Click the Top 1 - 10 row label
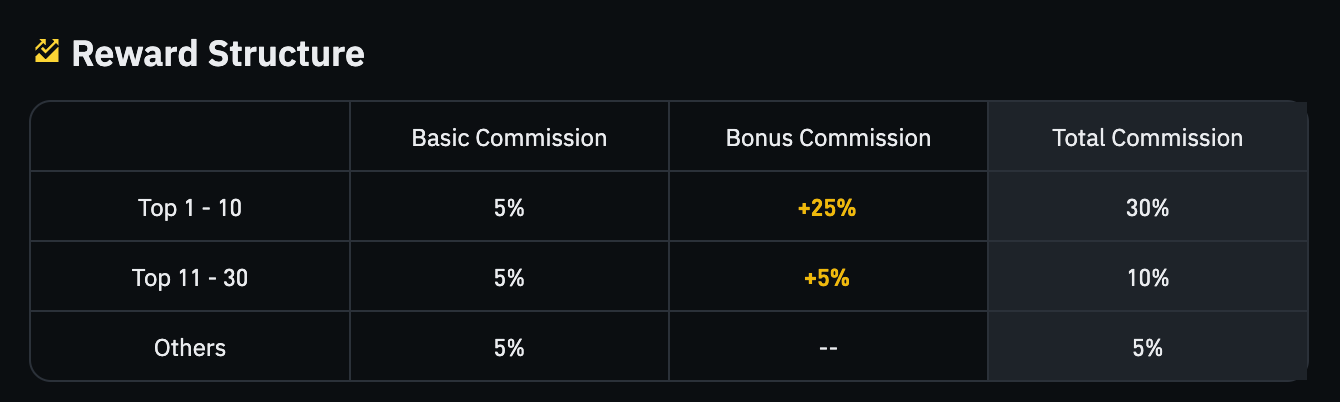Image resolution: width=1340 pixels, height=402 pixels. (x=190, y=209)
